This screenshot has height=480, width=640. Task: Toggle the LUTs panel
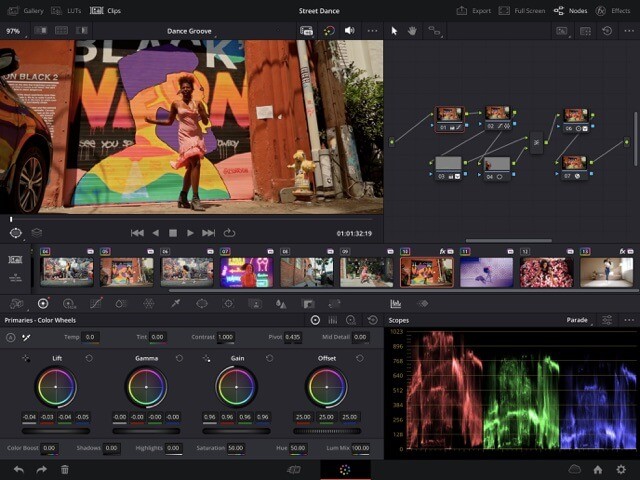coord(67,10)
